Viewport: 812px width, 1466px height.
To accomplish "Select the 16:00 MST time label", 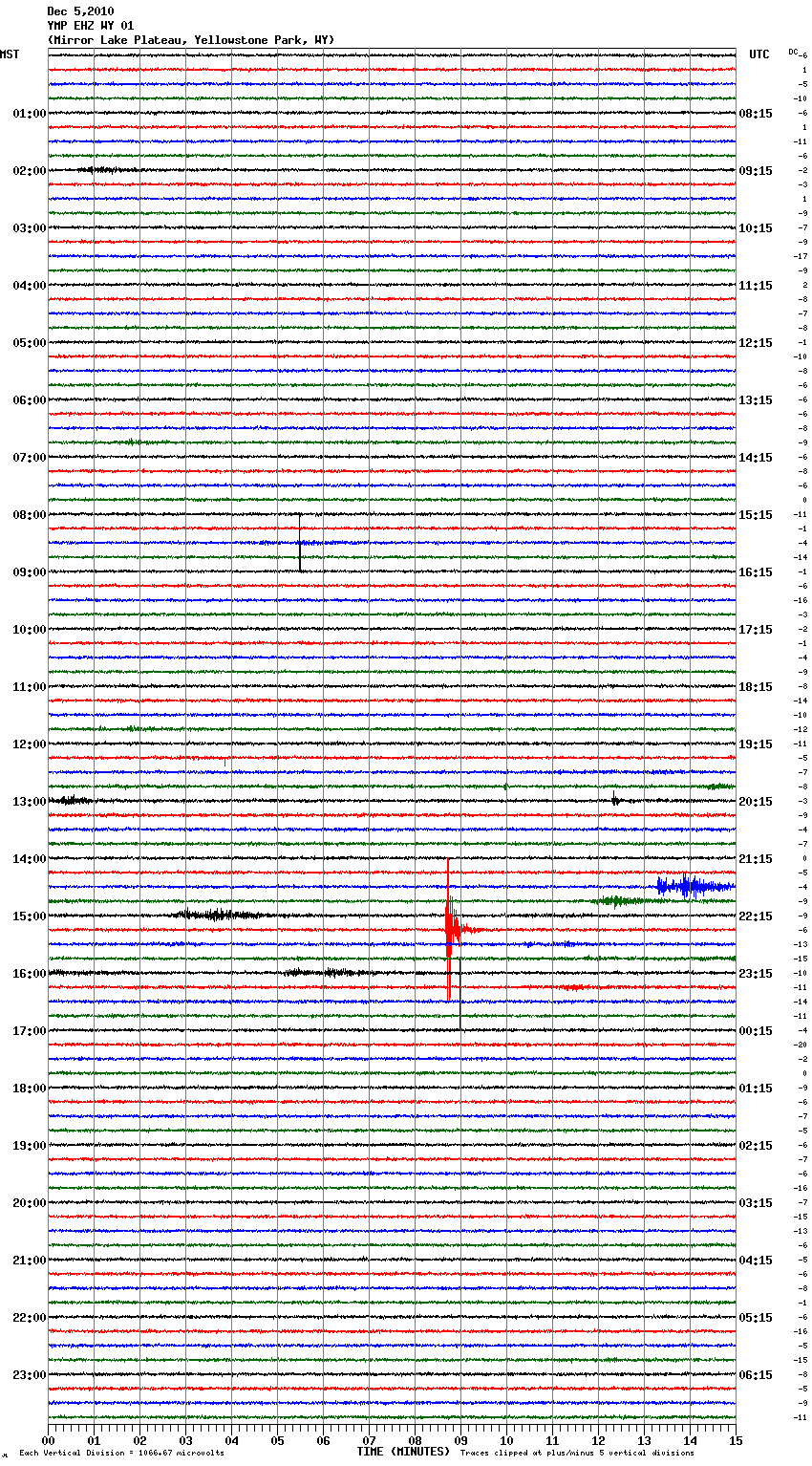I will pyautogui.click(x=30, y=974).
